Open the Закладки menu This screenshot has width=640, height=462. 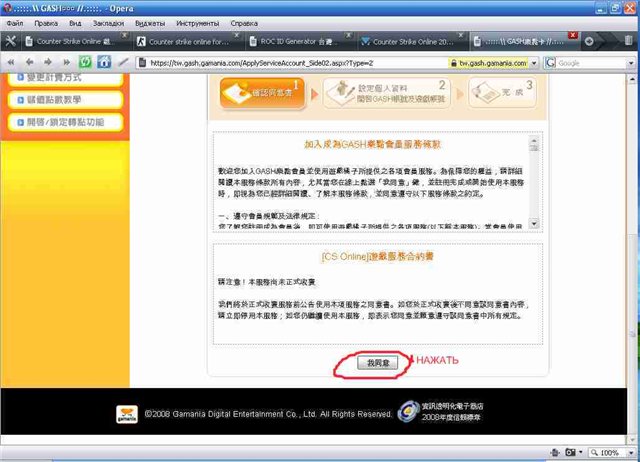[108, 23]
